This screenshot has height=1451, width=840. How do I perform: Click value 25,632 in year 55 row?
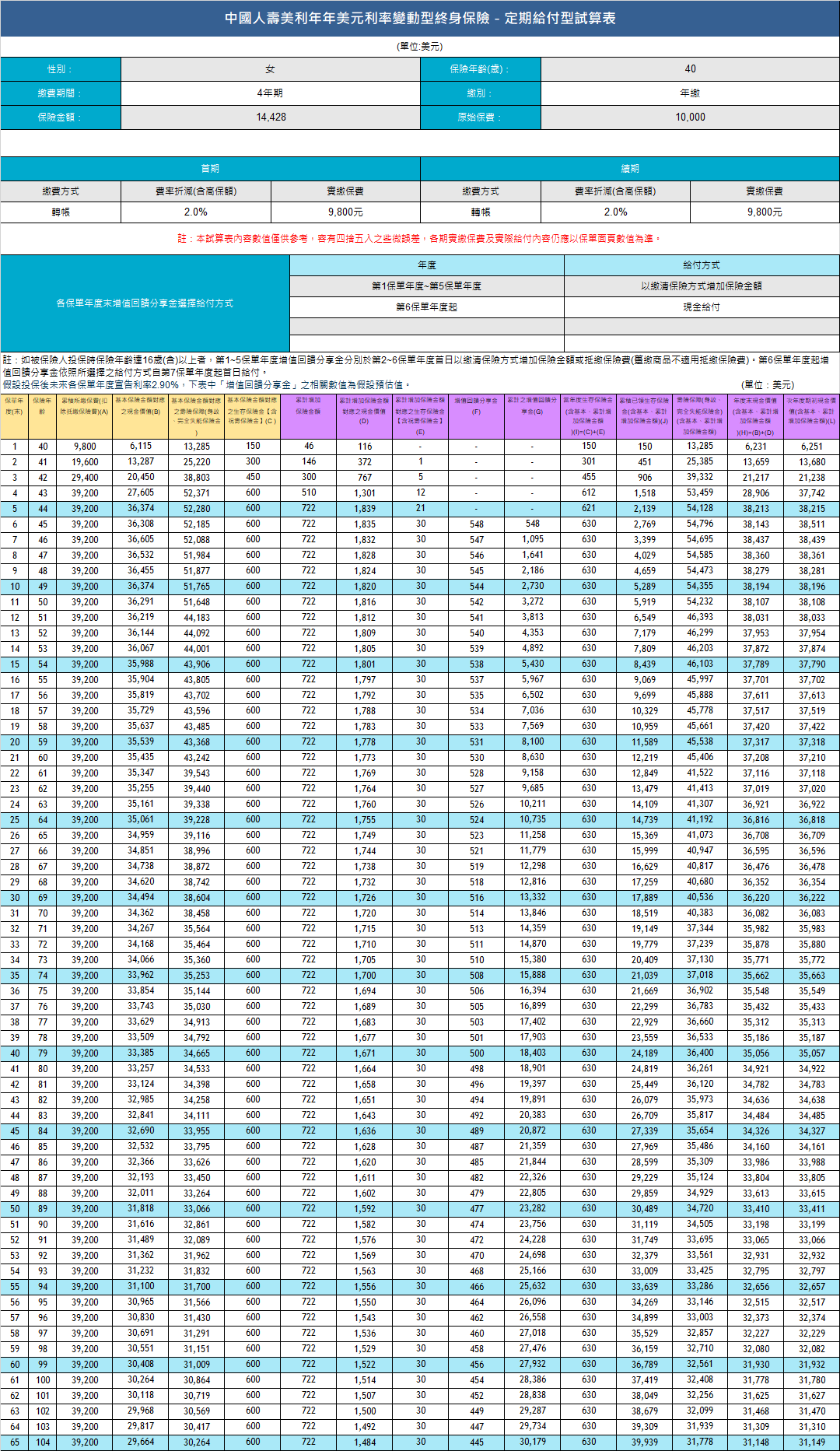[x=533, y=1287]
